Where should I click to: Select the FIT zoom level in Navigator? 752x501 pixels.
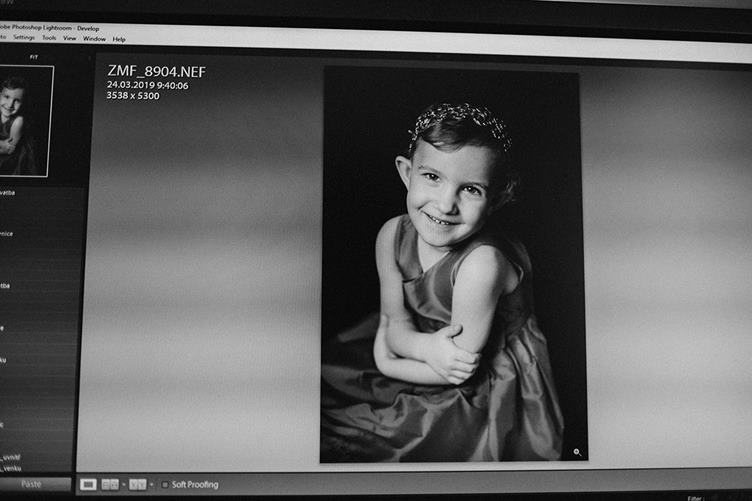coord(34,57)
